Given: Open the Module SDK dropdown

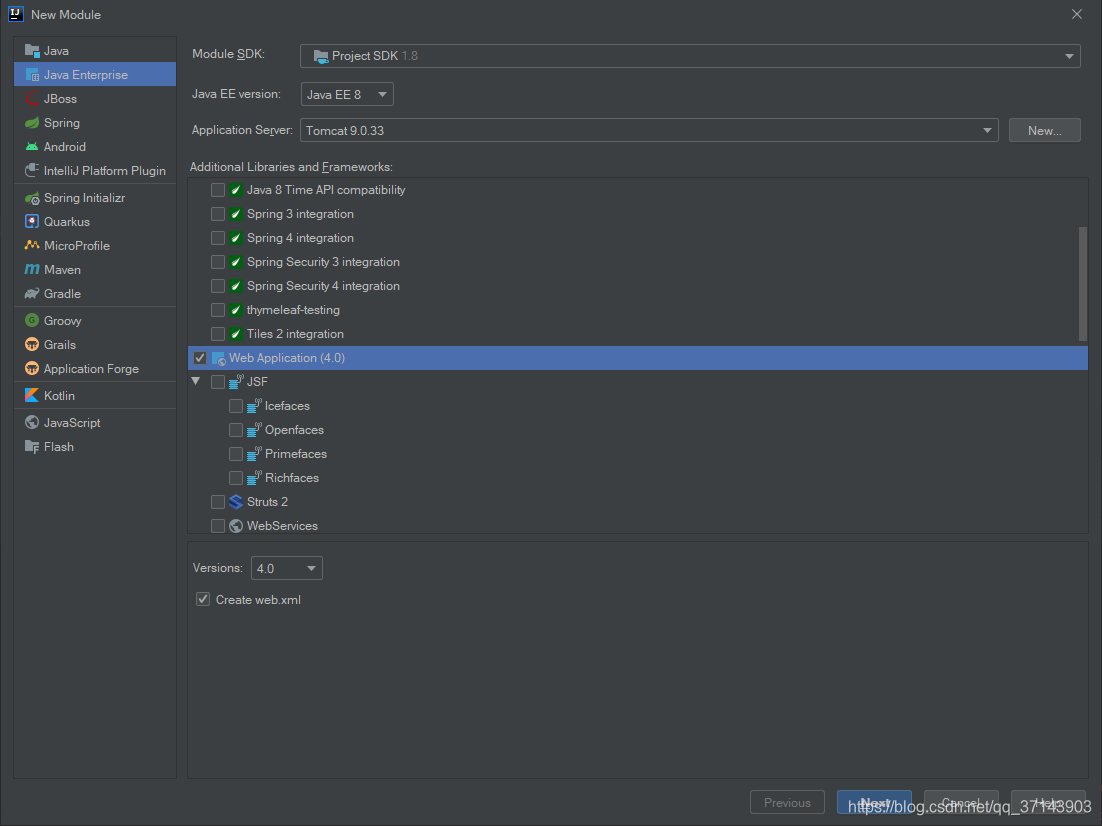Looking at the screenshot, I should tap(690, 56).
